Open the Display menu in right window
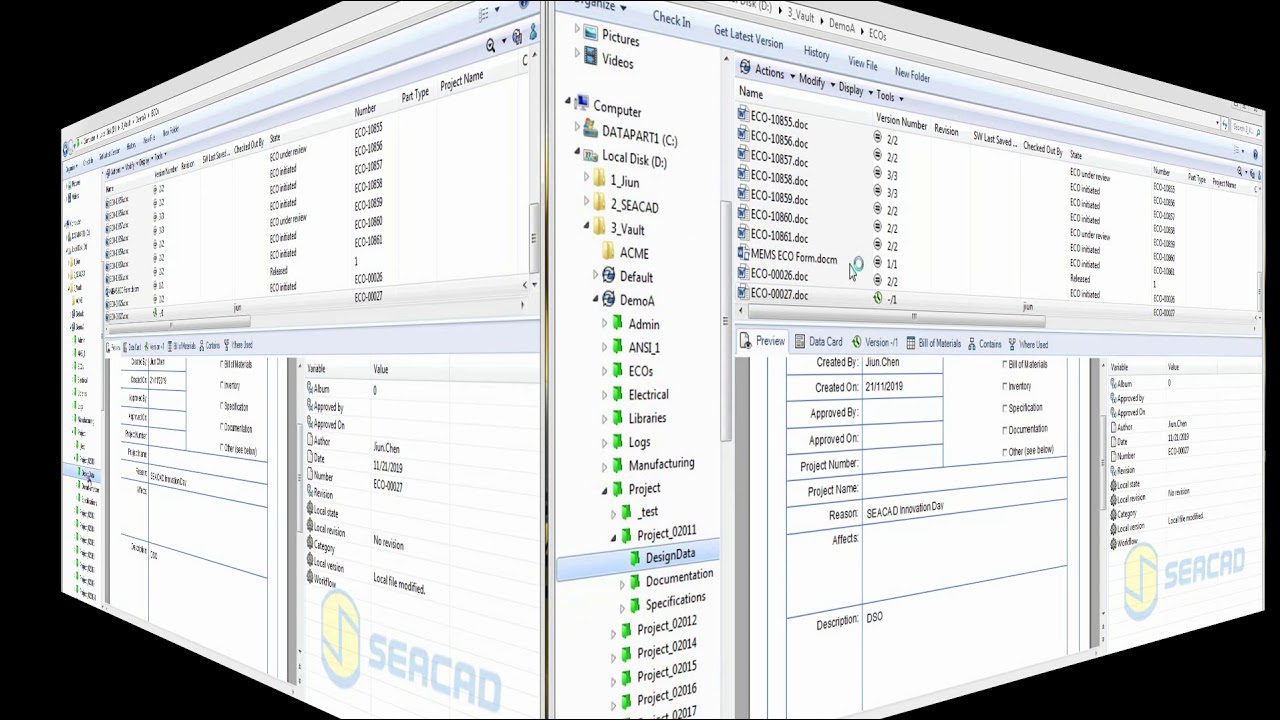The image size is (1280, 720). [x=854, y=90]
